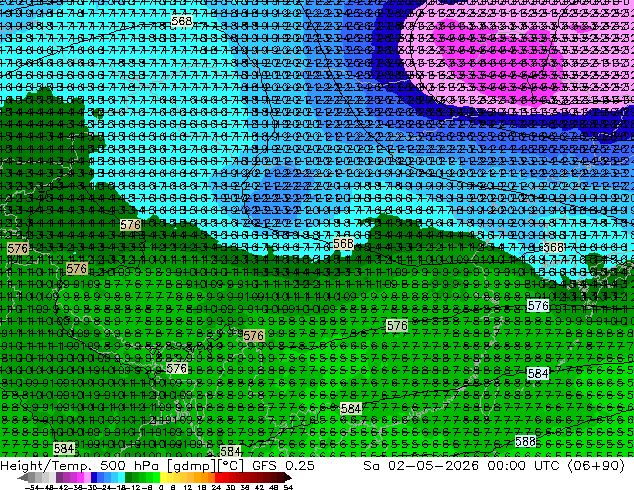The width and height of the screenshot is (634, 490).
Task: Click the dark green legend color block
Action: tap(129, 478)
